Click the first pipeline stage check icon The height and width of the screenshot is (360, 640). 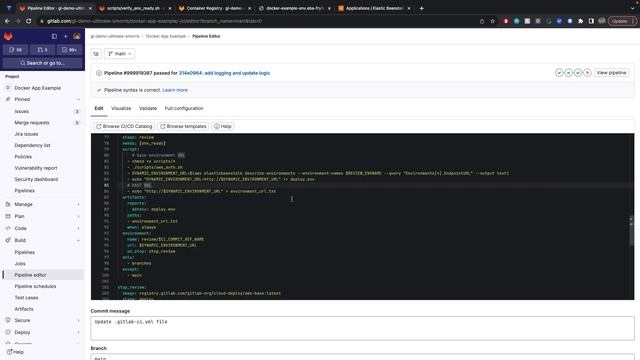[559, 73]
